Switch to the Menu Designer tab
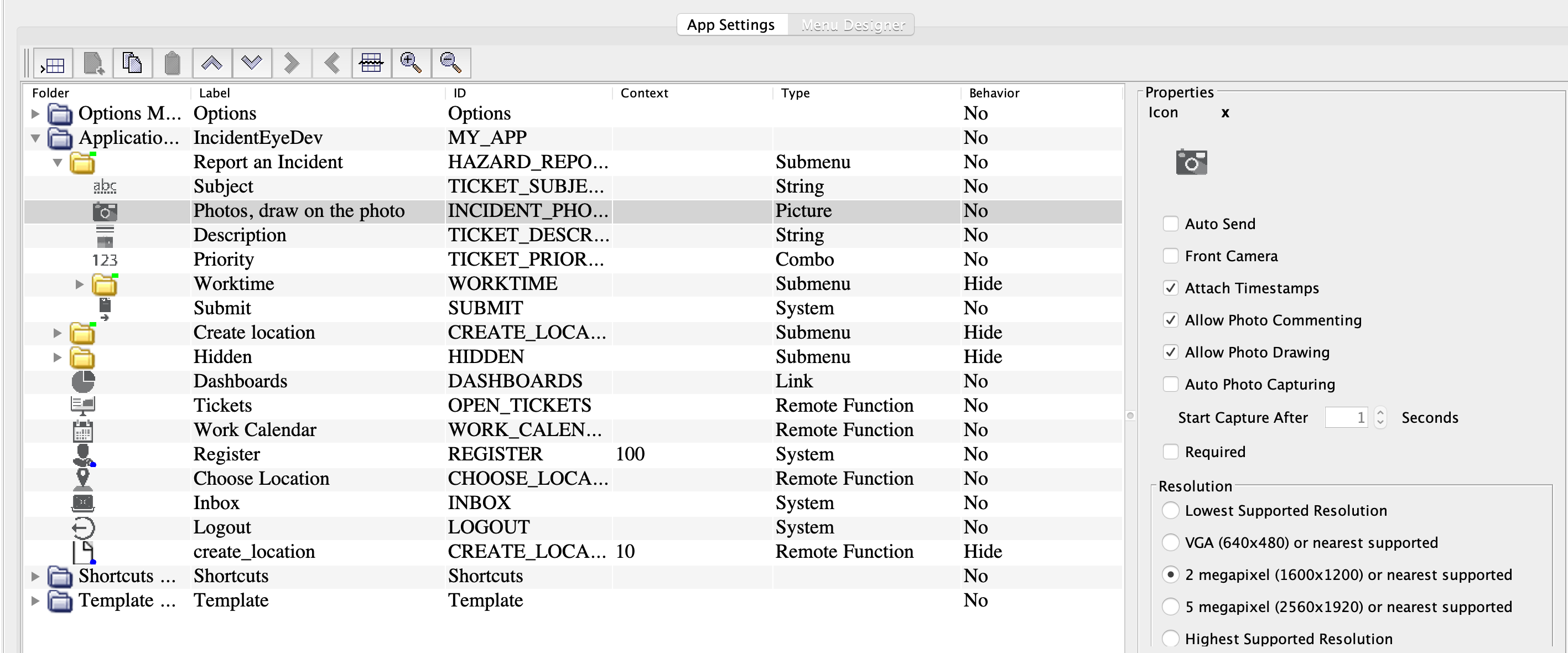Screen dimensions: 1568x653 (x=852, y=25)
